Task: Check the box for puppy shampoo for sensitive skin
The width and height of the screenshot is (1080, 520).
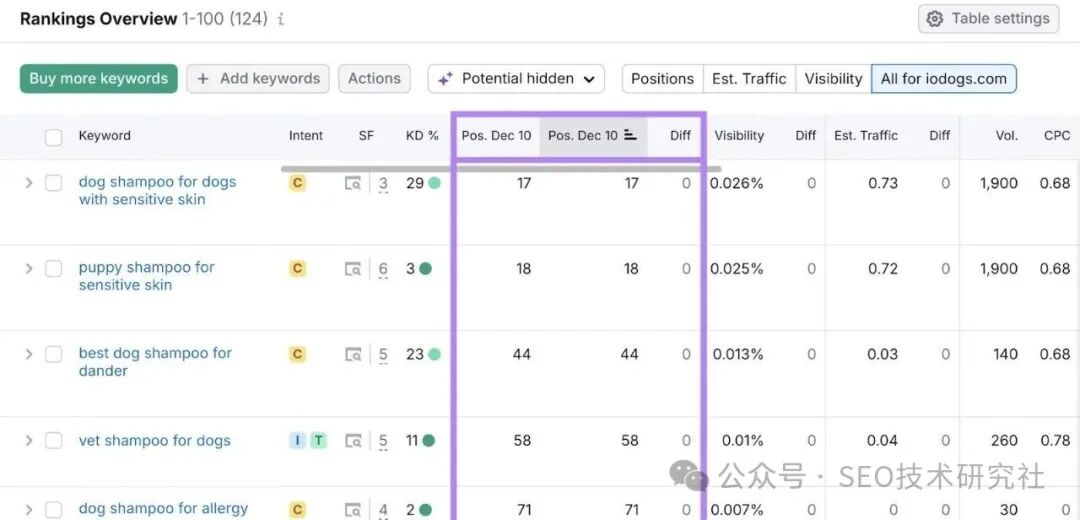Action: (54, 269)
